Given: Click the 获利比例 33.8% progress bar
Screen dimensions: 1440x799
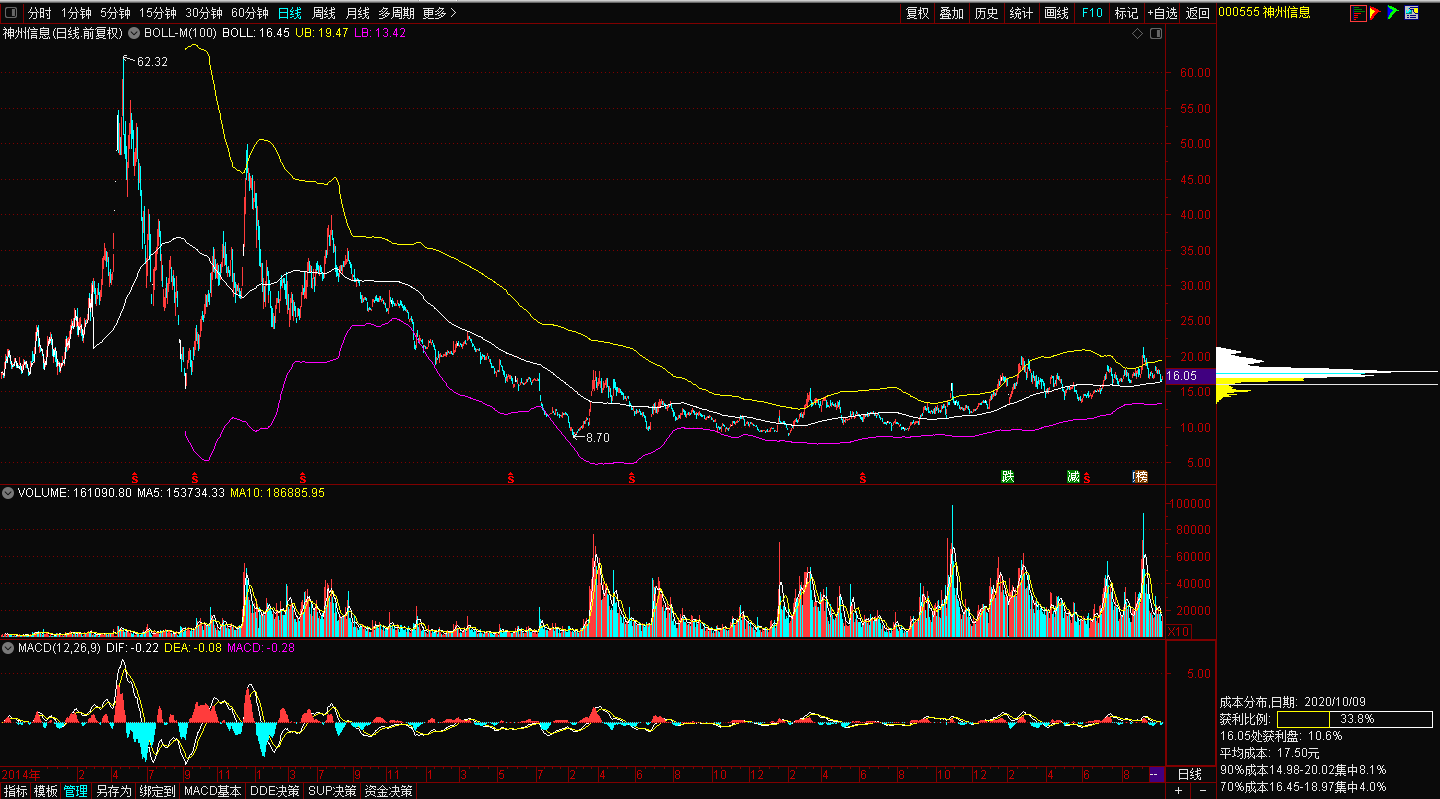Looking at the screenshot, I should point(1354,719).
